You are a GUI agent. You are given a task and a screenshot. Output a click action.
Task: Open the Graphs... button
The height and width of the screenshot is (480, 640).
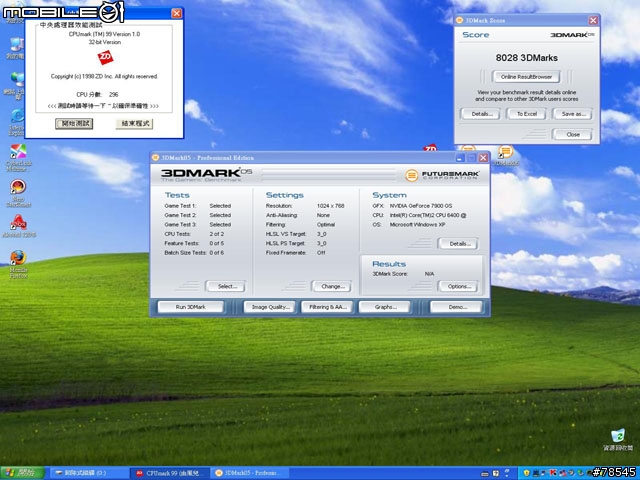[385, 307]
